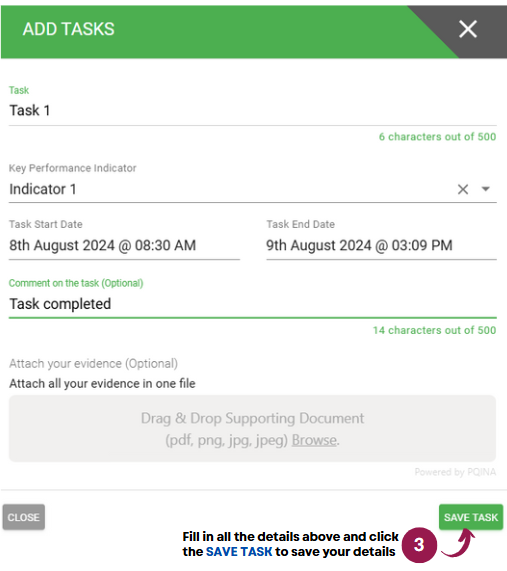Image resolution: width=507 pixels, height=571 pixels.
Task: Click the Task name input field
Action: tap(253, 111)
